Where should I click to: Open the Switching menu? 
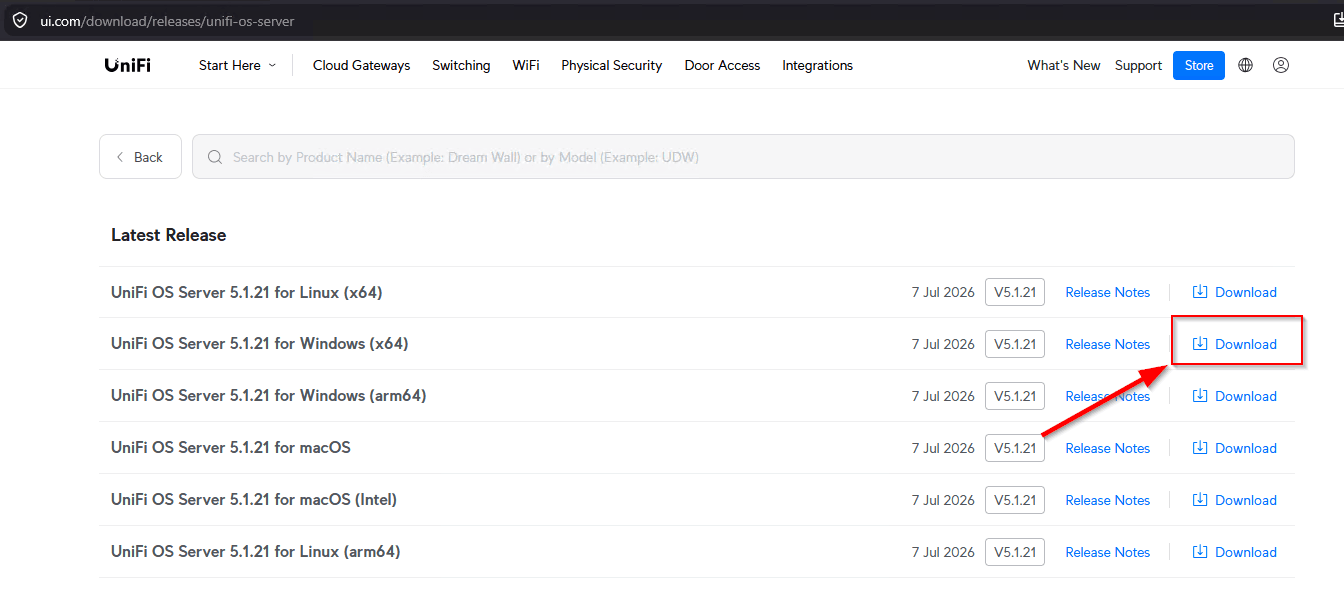[x=461, y=65]
